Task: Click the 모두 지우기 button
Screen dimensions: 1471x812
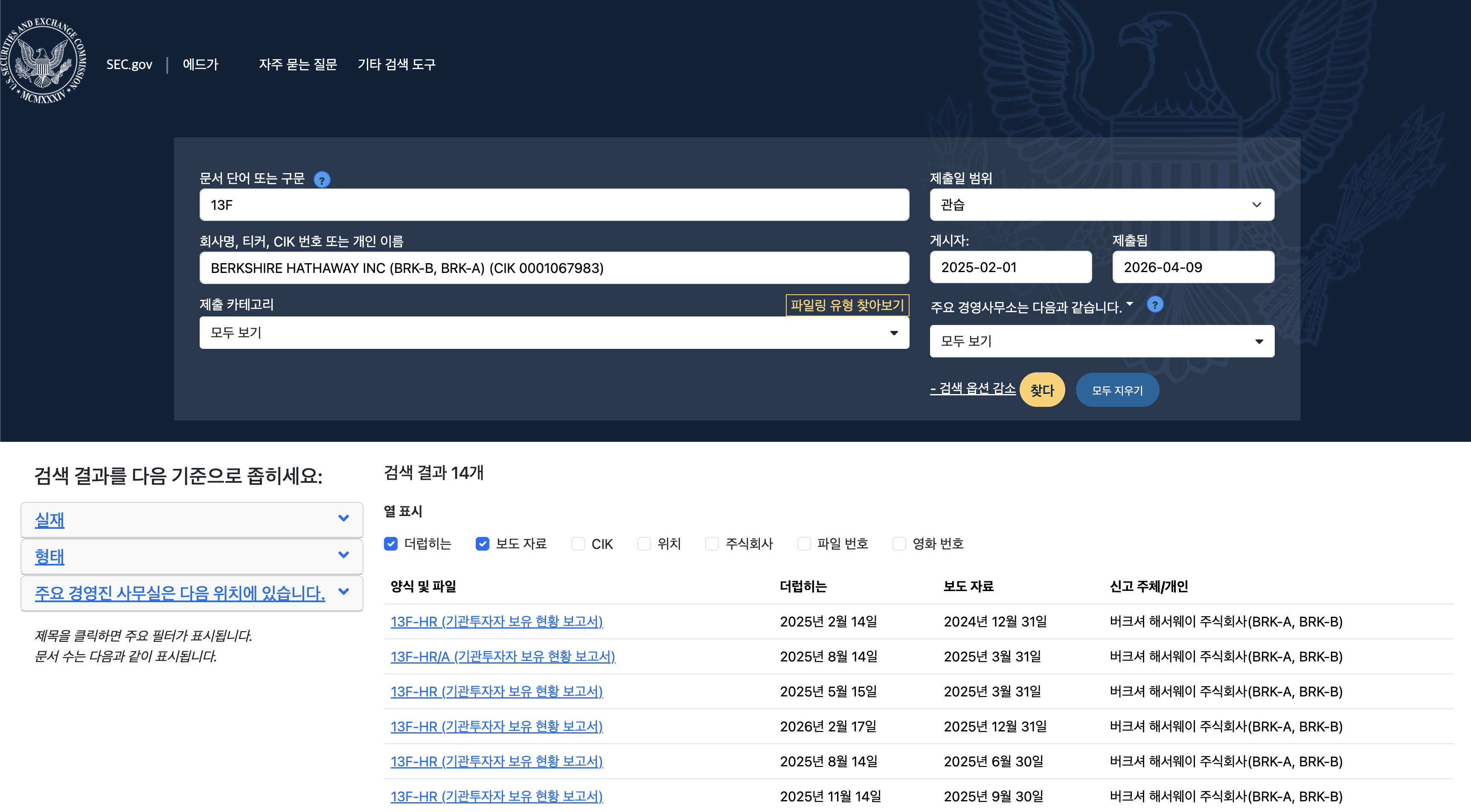Action: pos(1117,391)
